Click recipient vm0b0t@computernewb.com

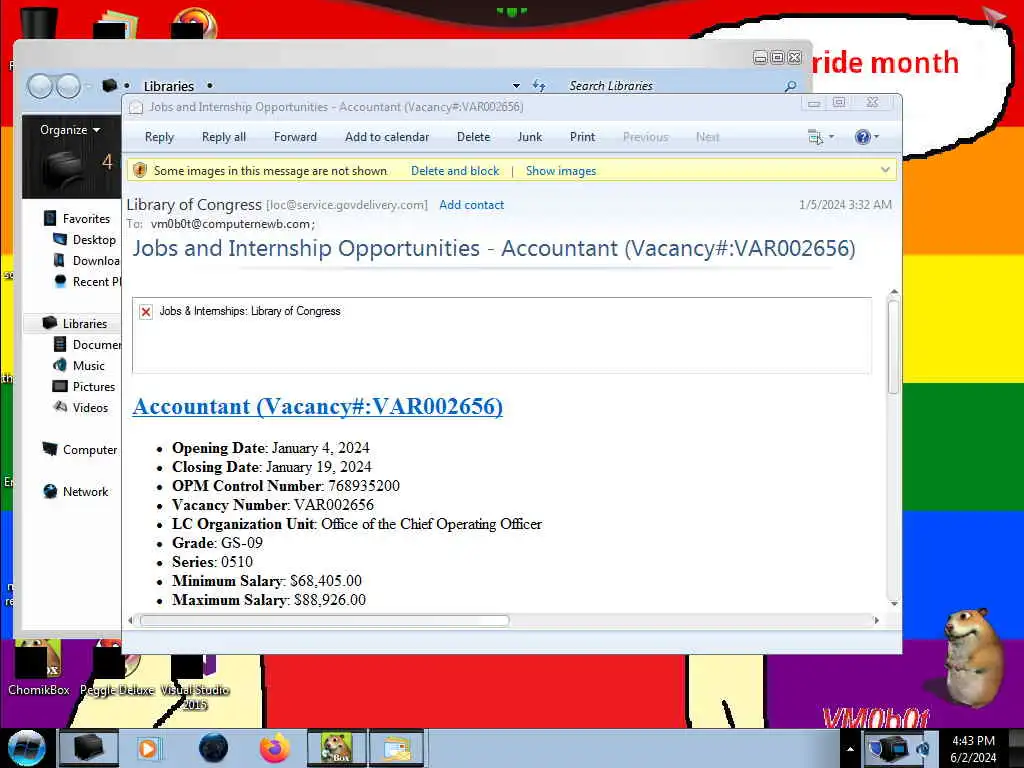coord(231,224)
